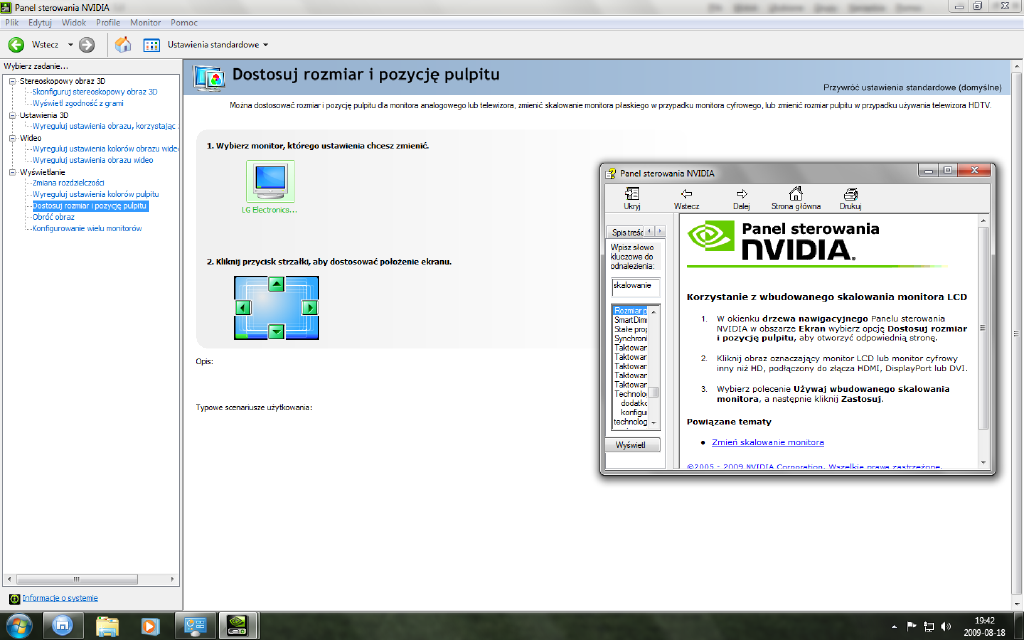
Task: Select Wyreguluj ustawienia obrazu wideo
Action: click(x=93, y=160)
